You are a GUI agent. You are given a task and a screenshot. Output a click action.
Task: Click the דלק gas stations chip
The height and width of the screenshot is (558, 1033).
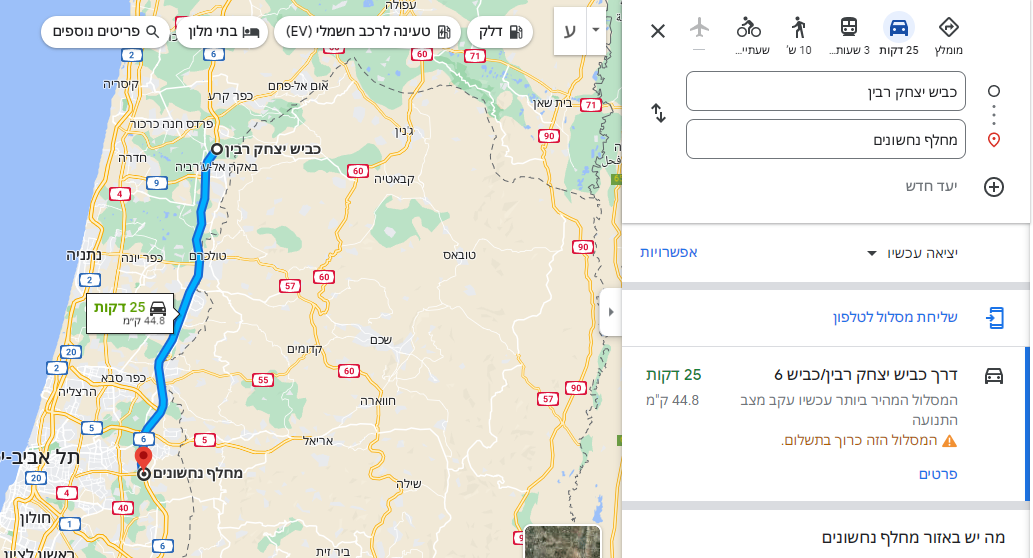point(500,32)
